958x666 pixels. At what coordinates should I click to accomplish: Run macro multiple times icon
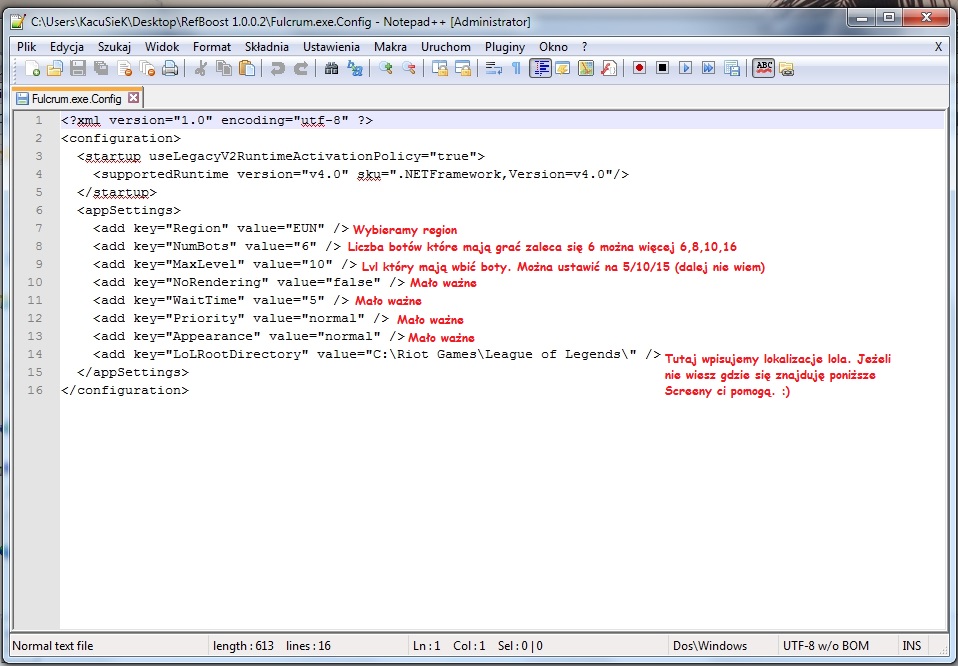708,68
